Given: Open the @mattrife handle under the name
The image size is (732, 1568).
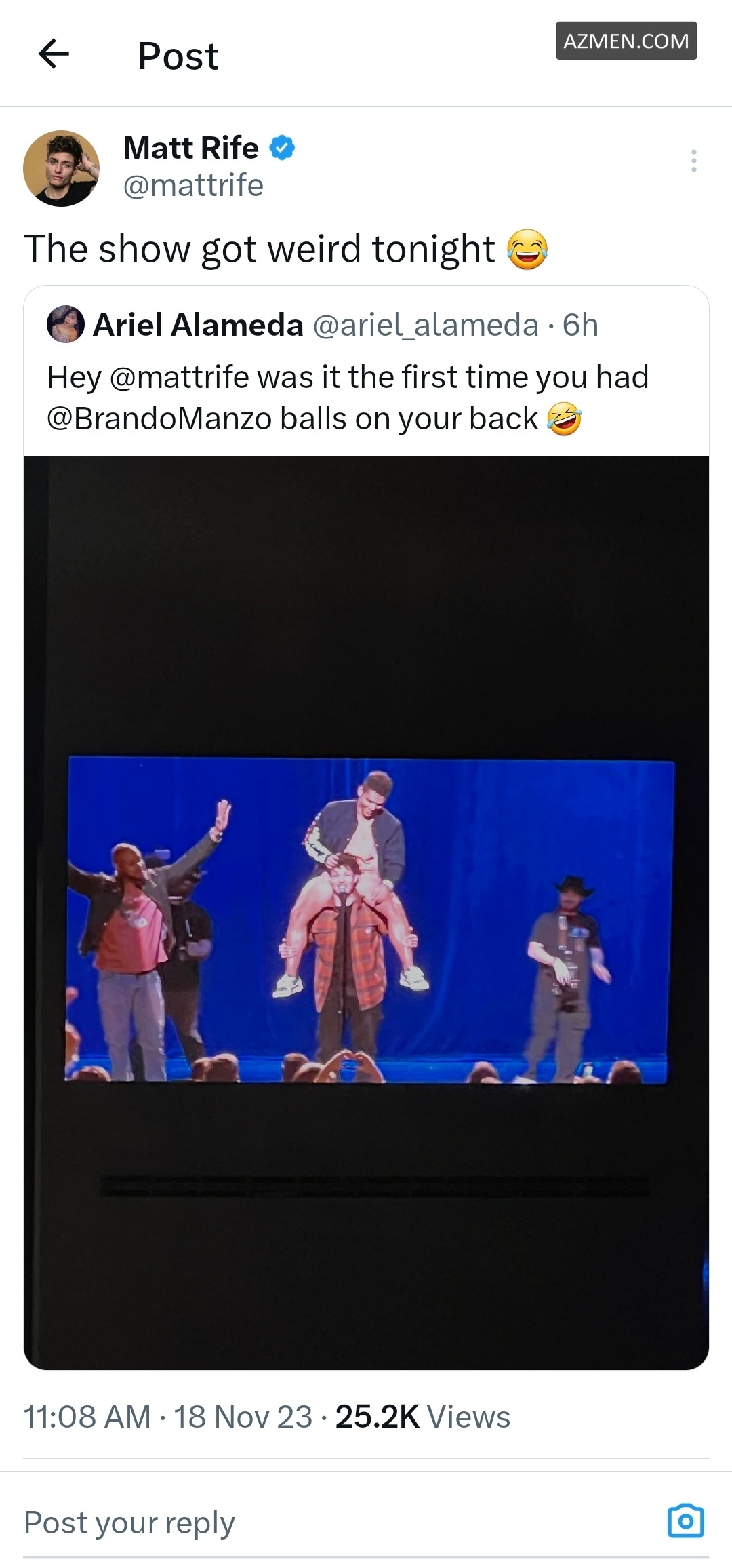Looking at the screenshot, I should tap(193, 186).
